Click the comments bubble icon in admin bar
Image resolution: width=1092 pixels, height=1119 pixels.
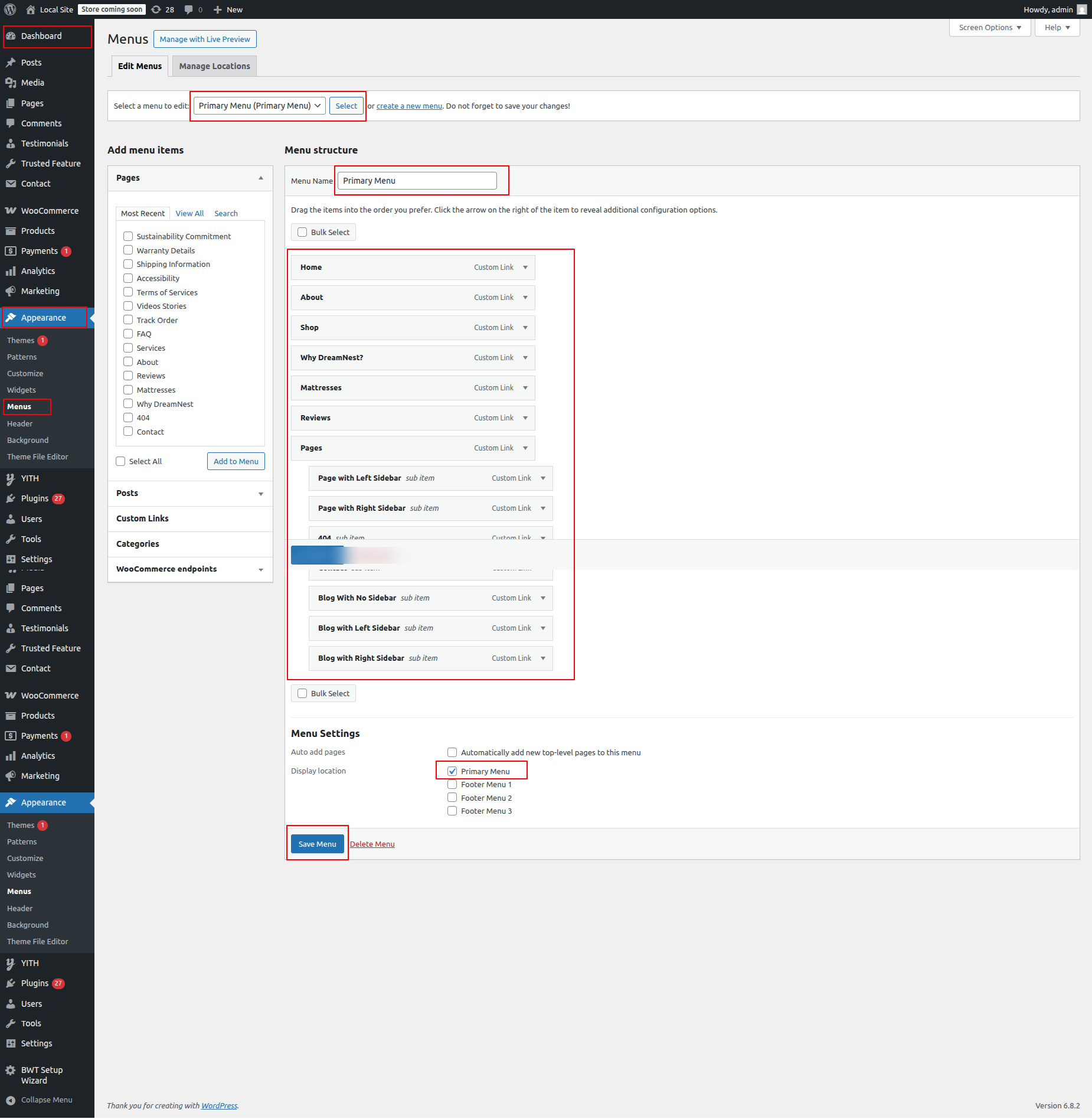(188, 9)
